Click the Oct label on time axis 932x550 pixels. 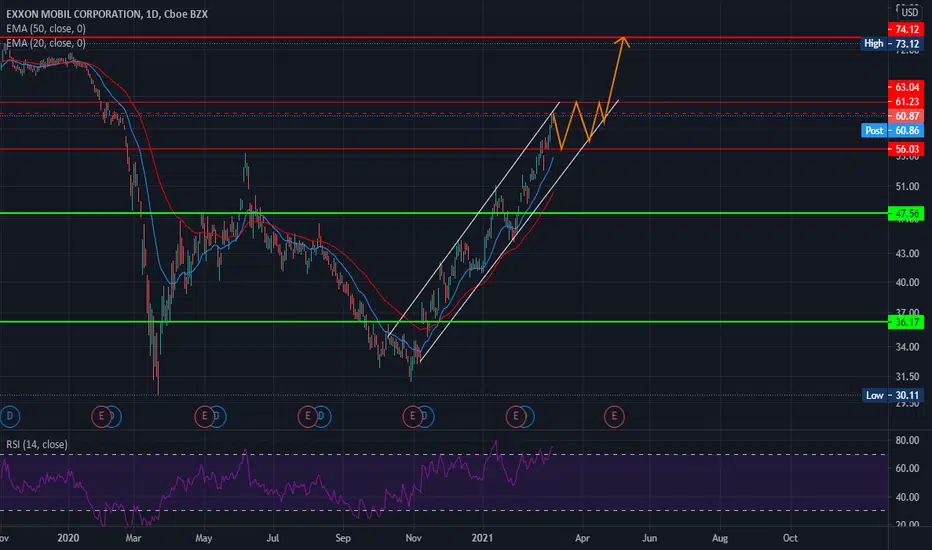pyautogui.click(x=790, y=538)
